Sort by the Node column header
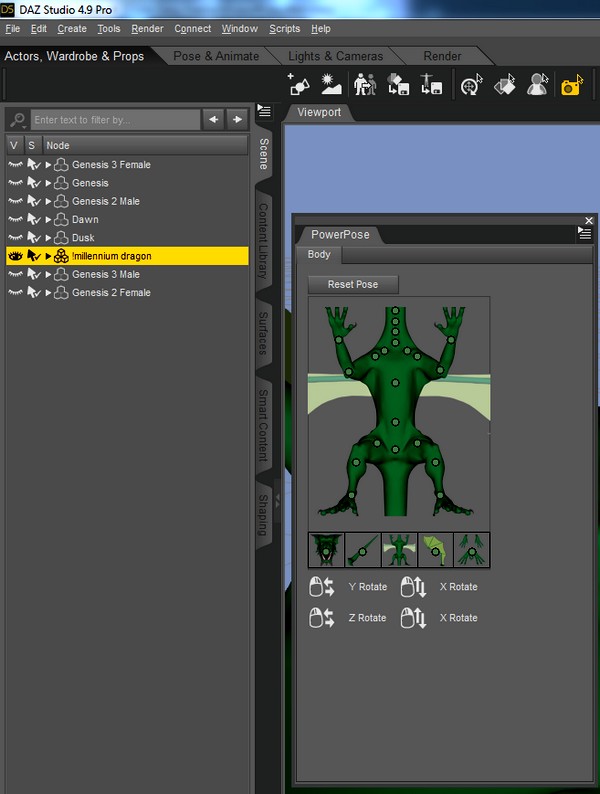600x794 pixels. pos(145,145)
